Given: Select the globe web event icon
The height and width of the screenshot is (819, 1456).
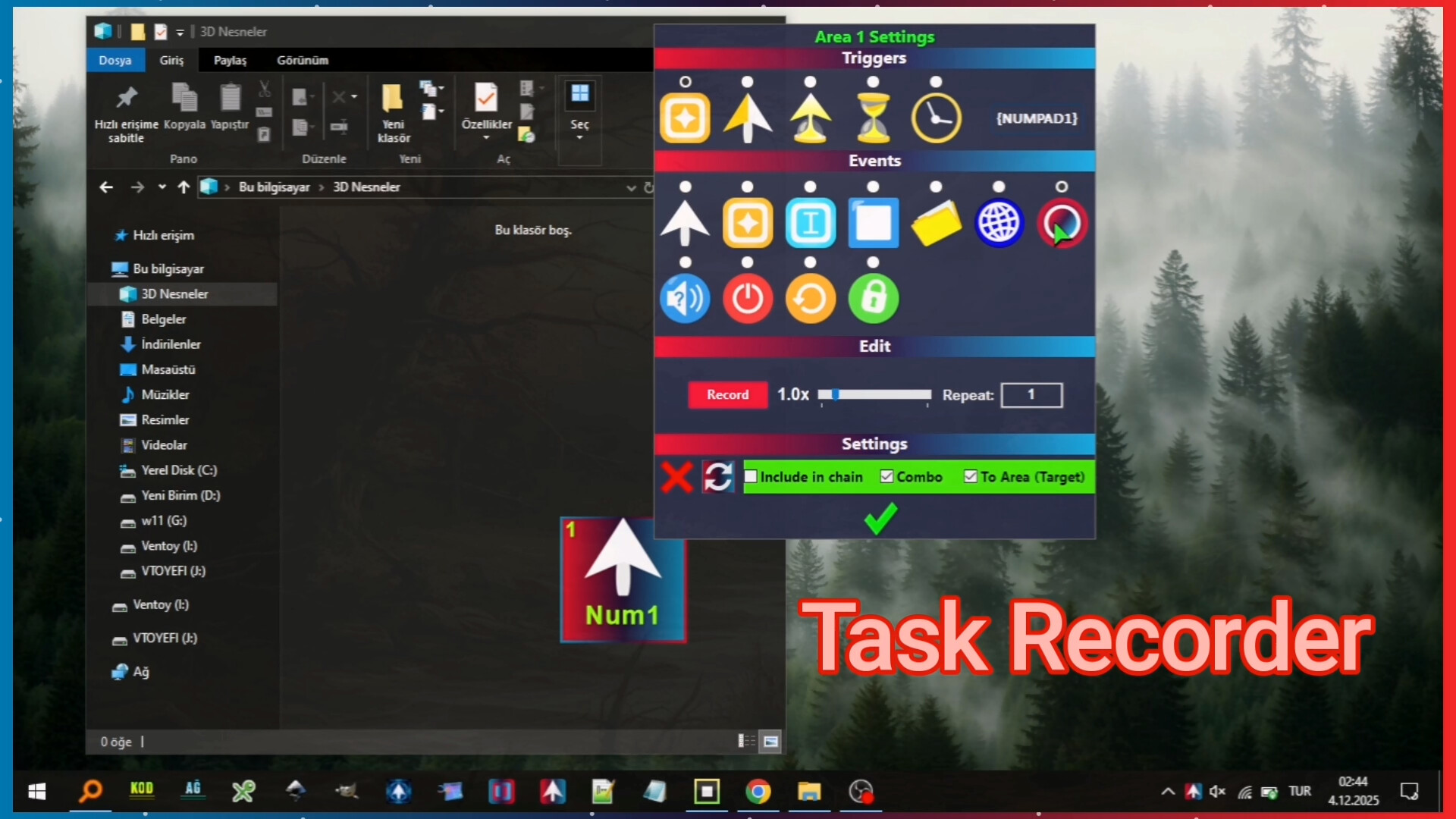Looking at the screenshot, I should [x=999, y=222].
